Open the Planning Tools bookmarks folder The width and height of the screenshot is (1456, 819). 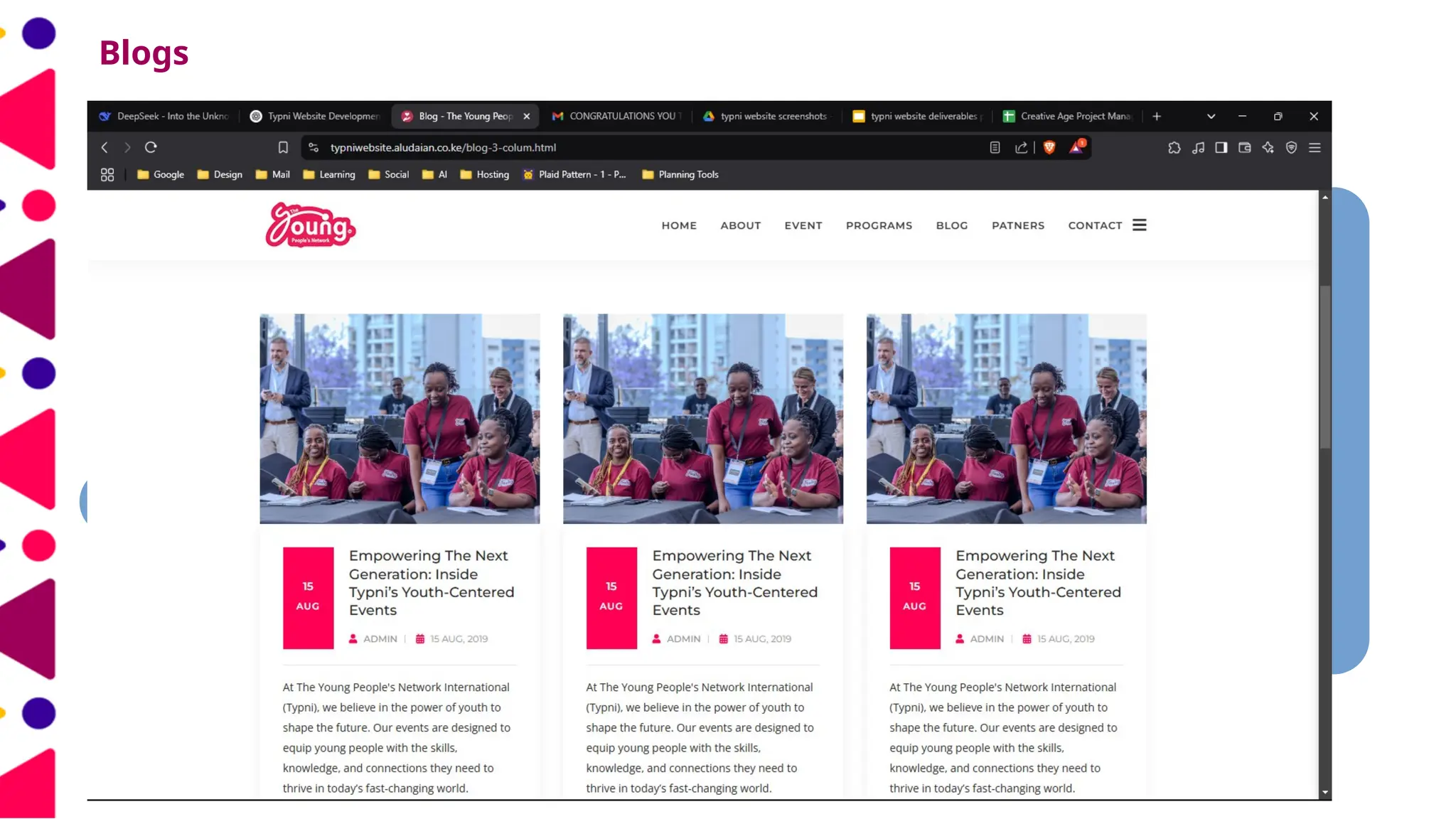click(680, 174)
